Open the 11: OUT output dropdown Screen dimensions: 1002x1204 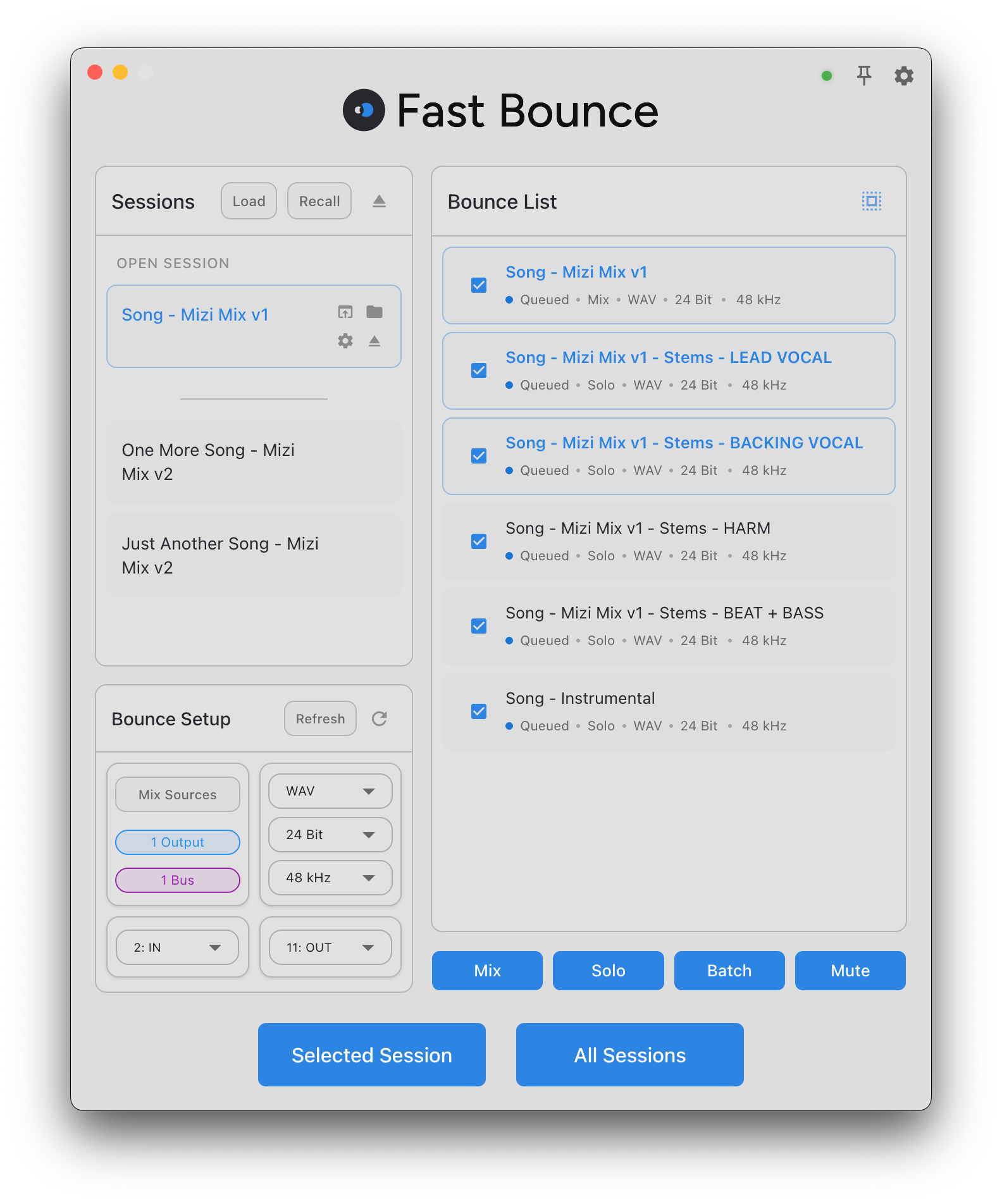[x=330, y=947]
